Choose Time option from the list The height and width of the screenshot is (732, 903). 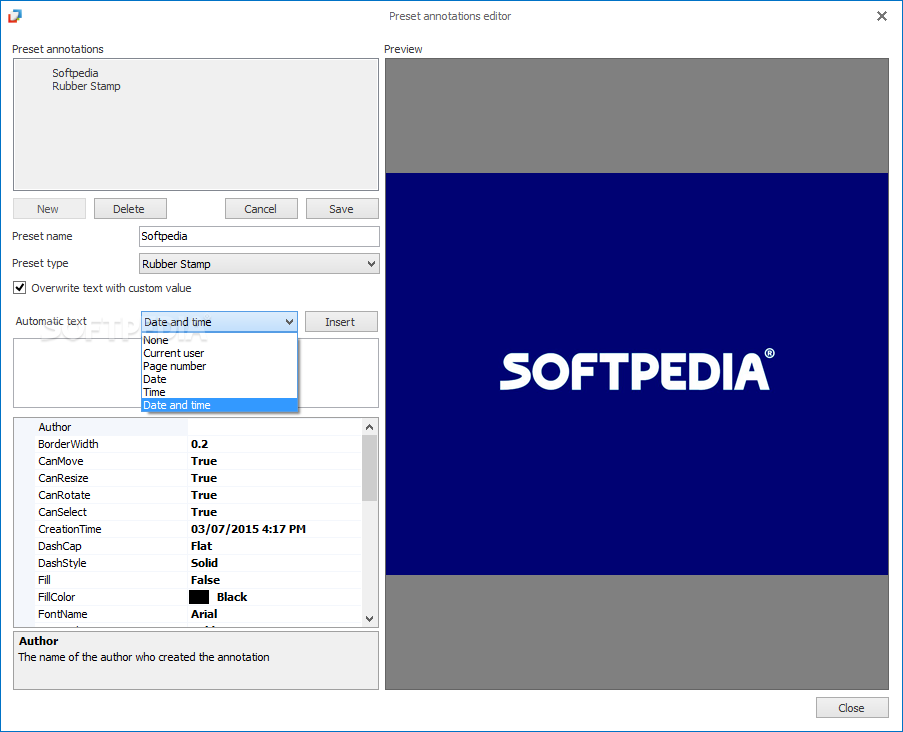point(219,392)
